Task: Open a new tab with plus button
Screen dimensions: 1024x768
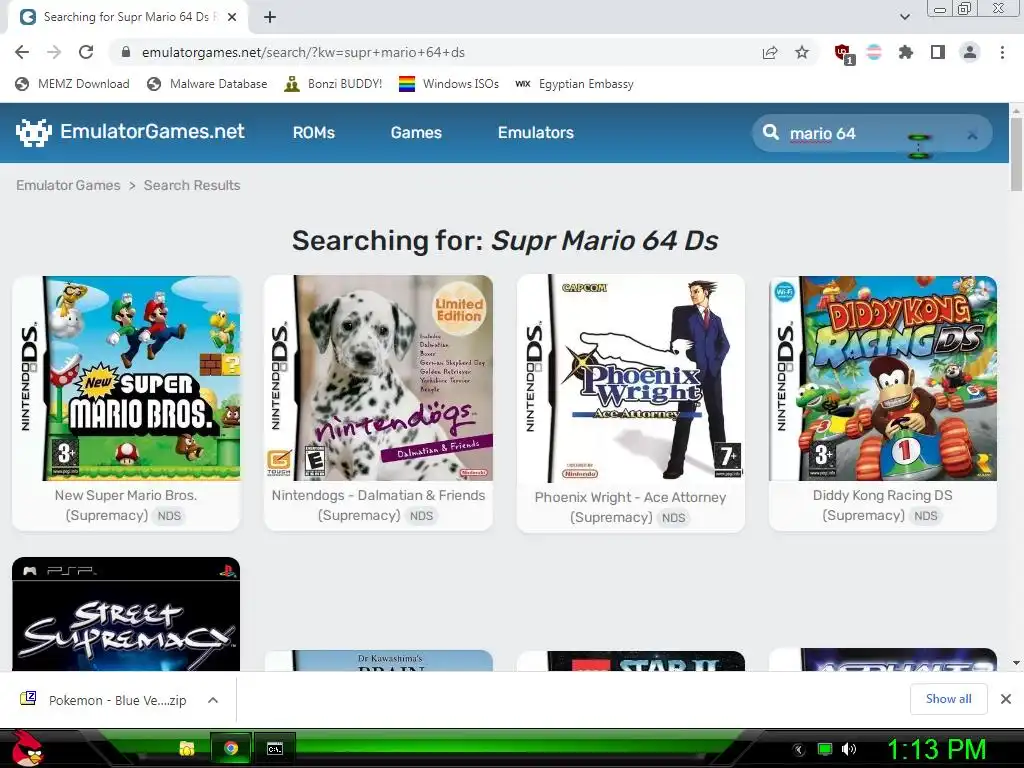Action: (270, 17)
